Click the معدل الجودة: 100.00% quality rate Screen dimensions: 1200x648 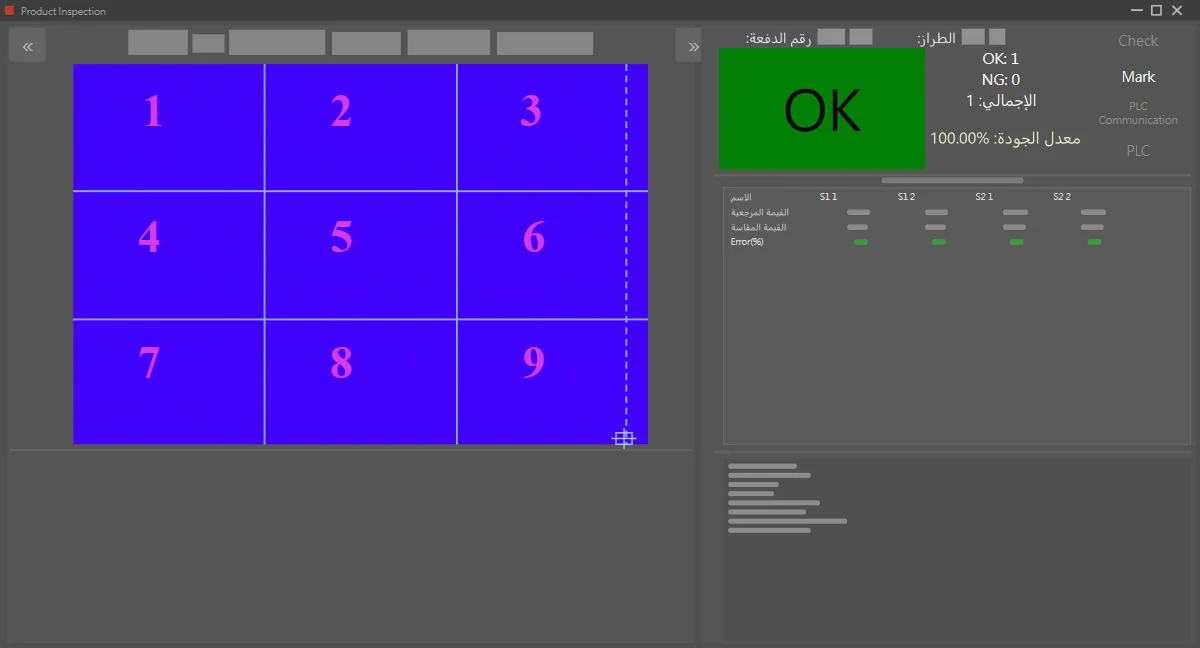coord(1005,138)
